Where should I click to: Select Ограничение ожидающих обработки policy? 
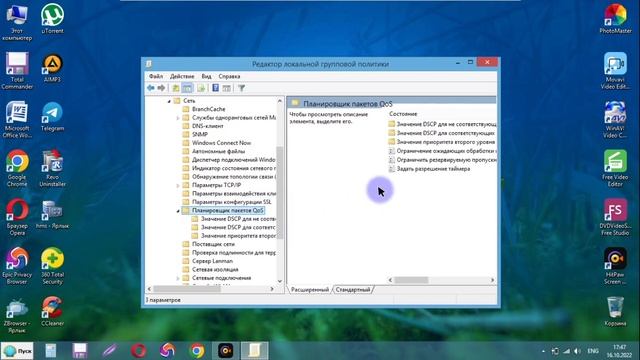(446, 151)
